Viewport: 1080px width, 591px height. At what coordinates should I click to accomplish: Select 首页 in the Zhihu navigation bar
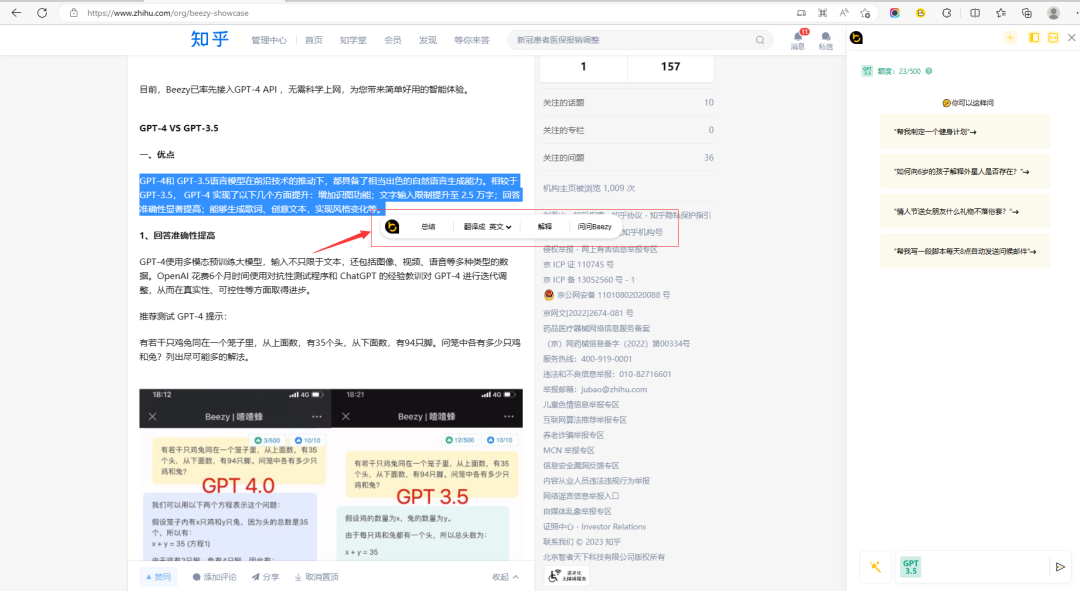point(315,40)
